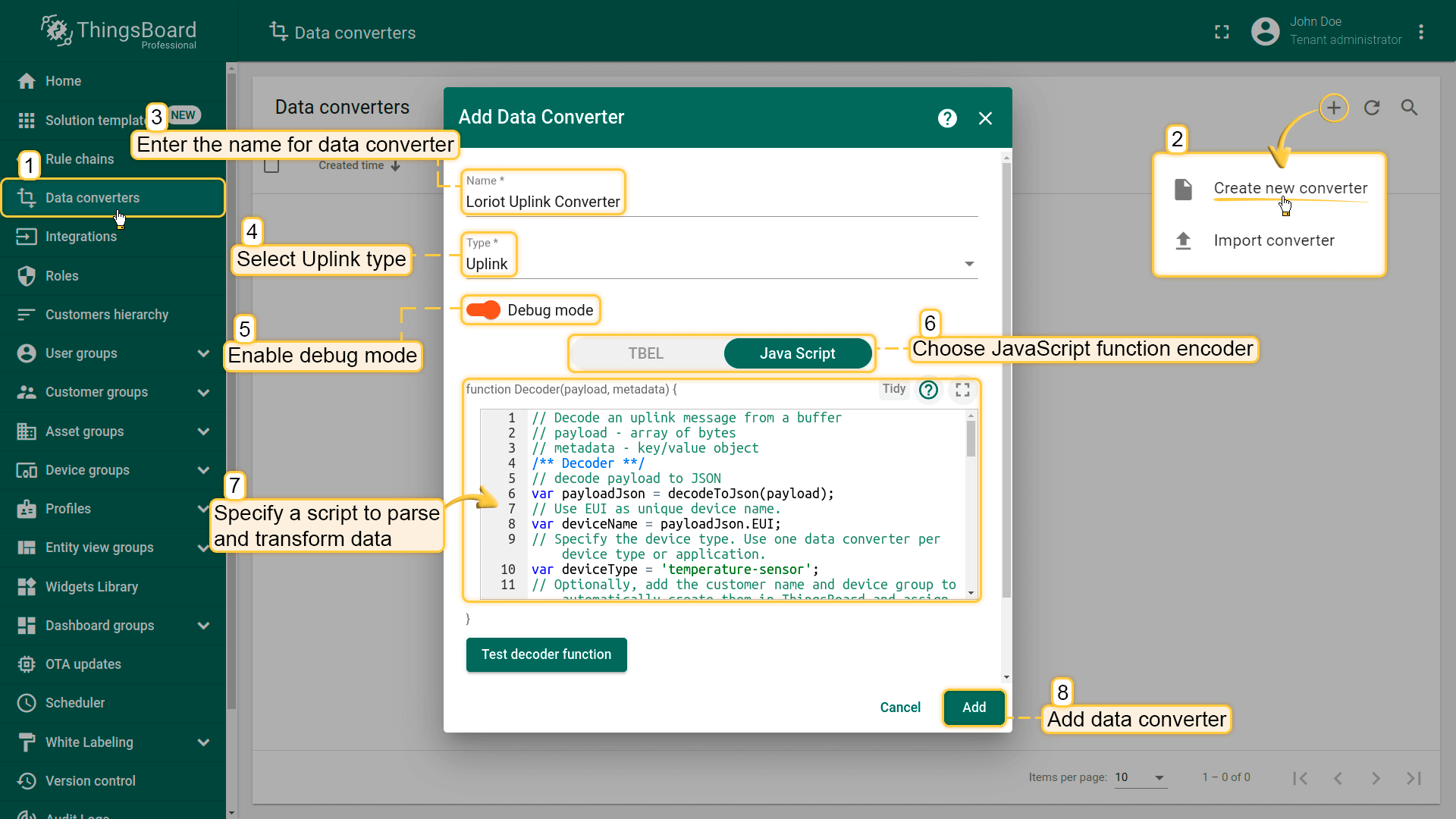Click the User groups person icon
This screenshot has width=1456, height=819.
point(27,353)
